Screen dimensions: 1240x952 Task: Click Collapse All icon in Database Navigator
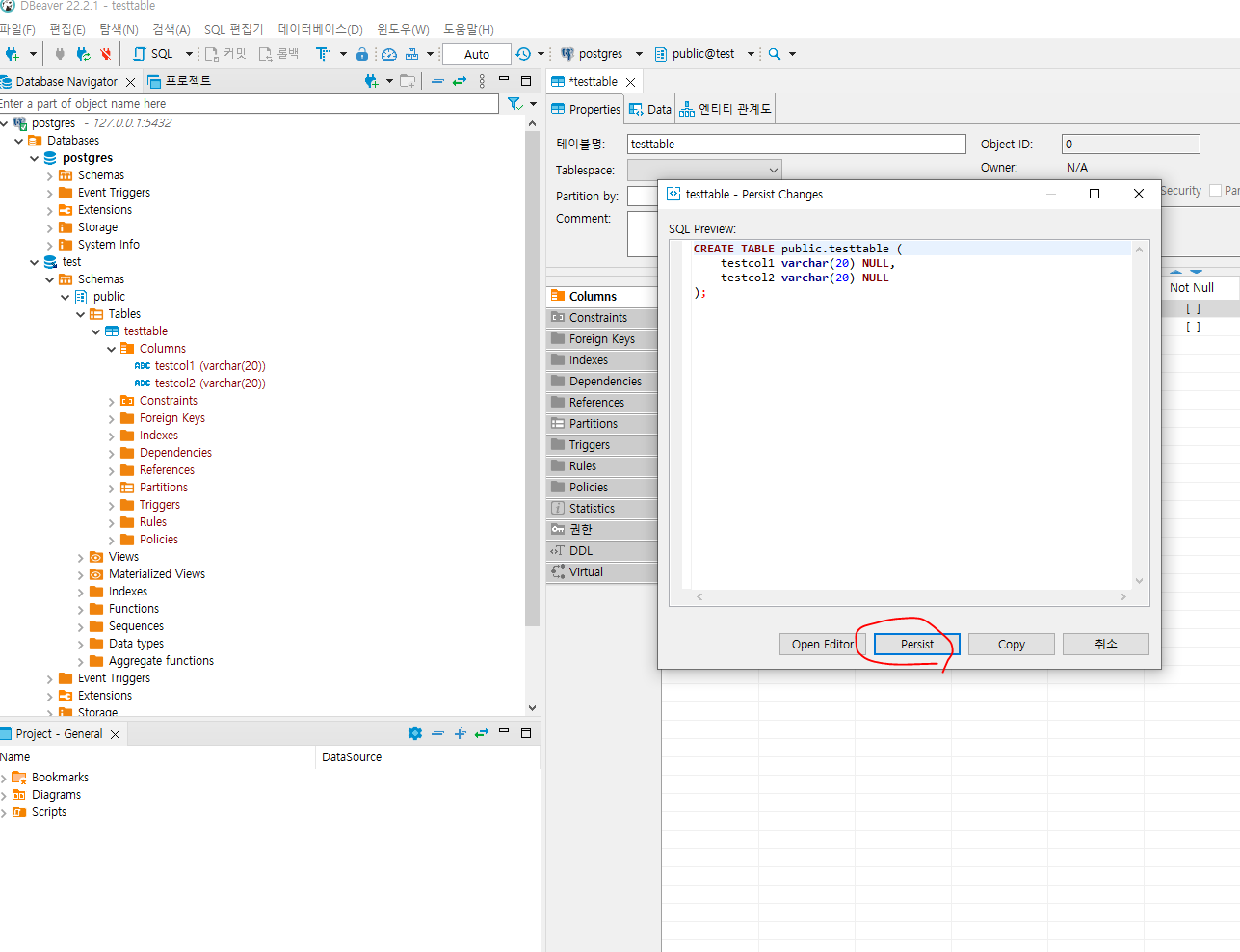click(437, 81)
